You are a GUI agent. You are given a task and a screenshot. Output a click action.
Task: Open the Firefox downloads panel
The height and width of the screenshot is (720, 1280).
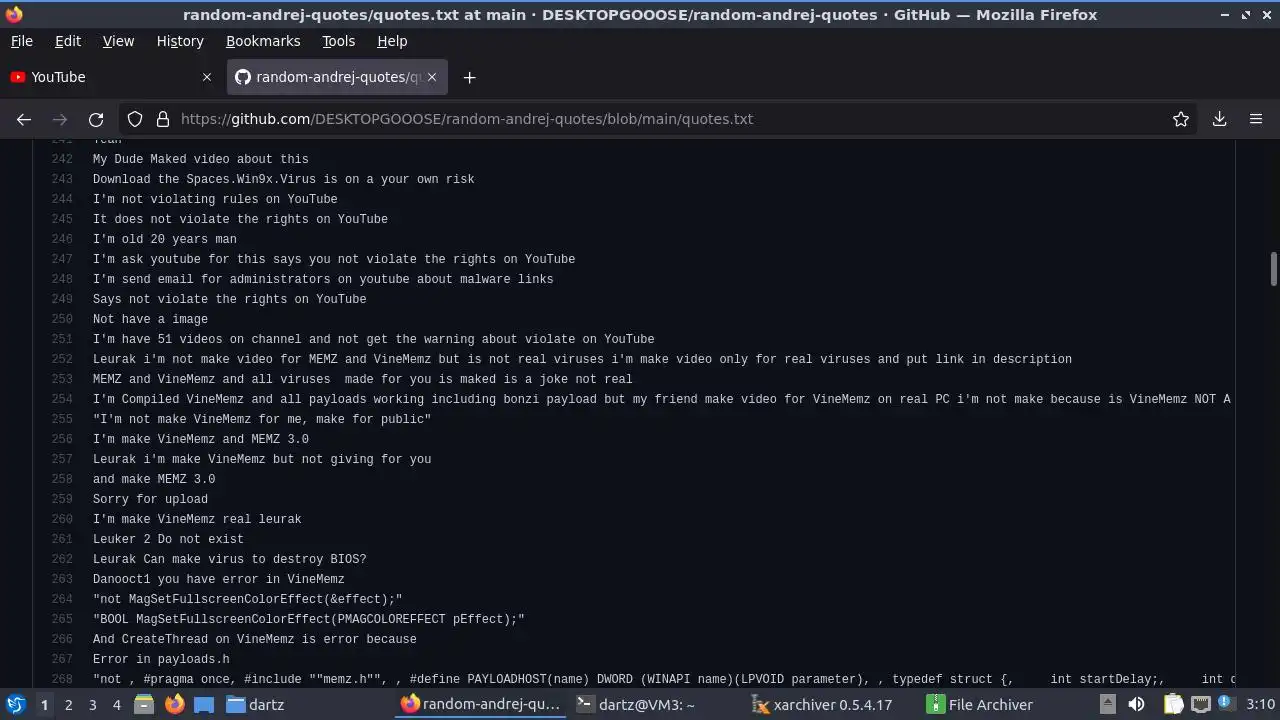1220,119
